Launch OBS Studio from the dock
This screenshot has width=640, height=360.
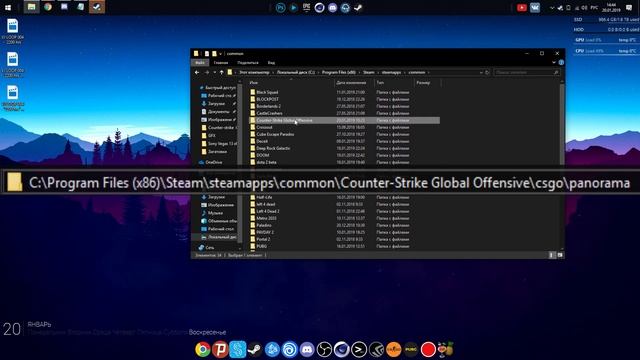(324, 349)
